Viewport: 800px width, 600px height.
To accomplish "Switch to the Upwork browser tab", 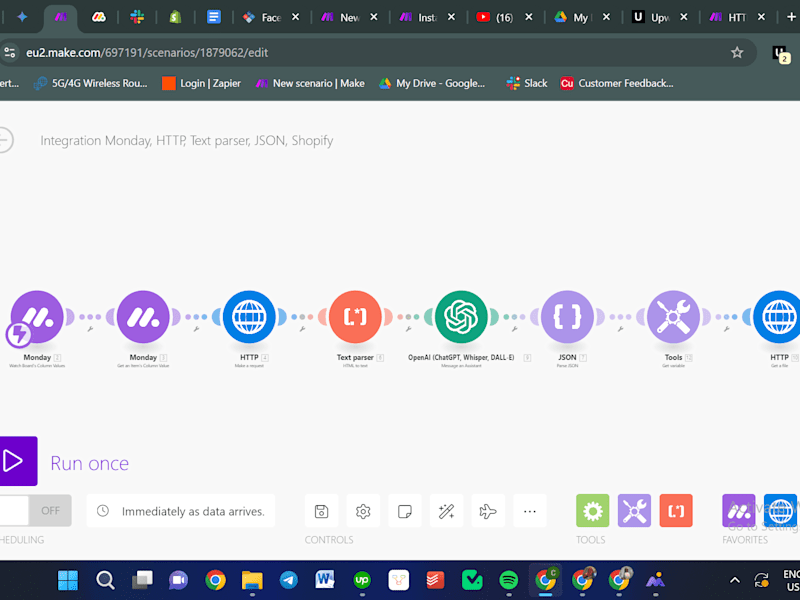I will pos(658,17).
